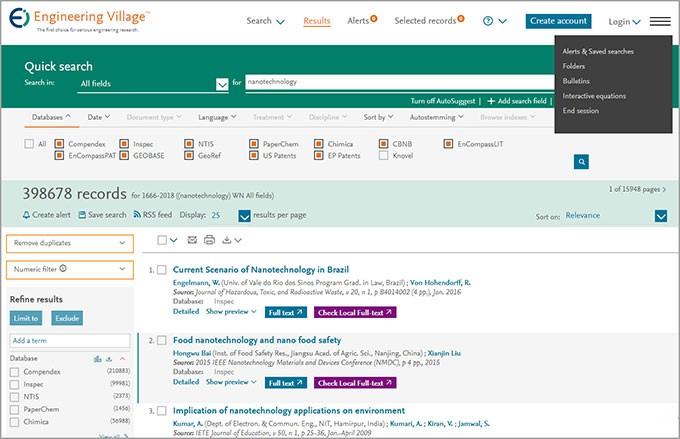Viewport: 680px width, 439px height.
Task: Open the hamburger menu icon
Action: 660,21
